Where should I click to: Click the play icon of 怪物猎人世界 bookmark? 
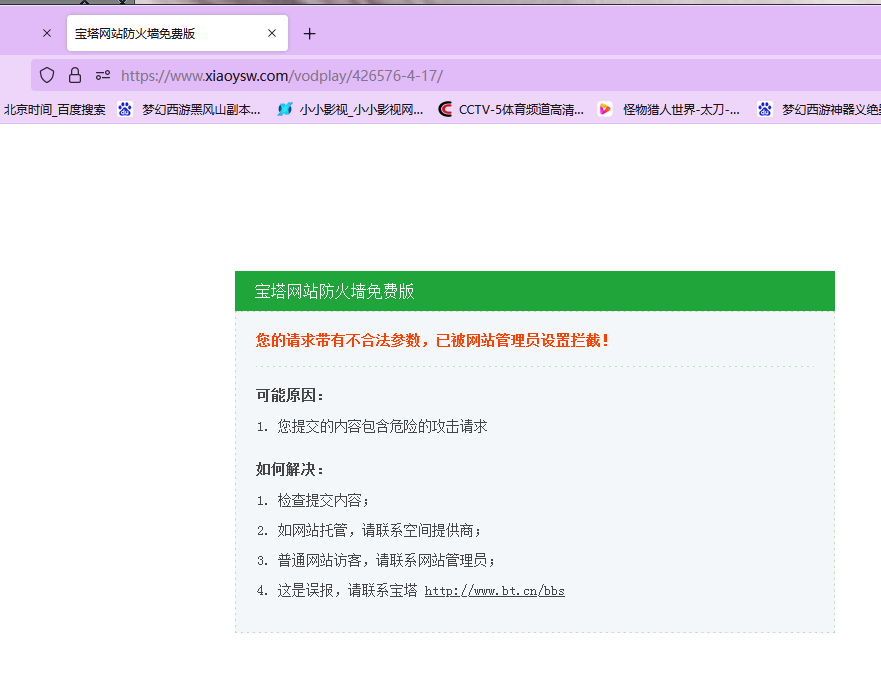click(605, 109)
